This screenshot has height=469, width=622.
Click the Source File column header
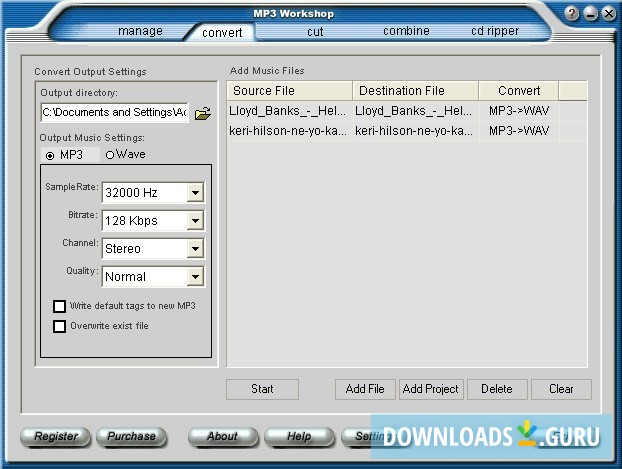coord(290,91)
